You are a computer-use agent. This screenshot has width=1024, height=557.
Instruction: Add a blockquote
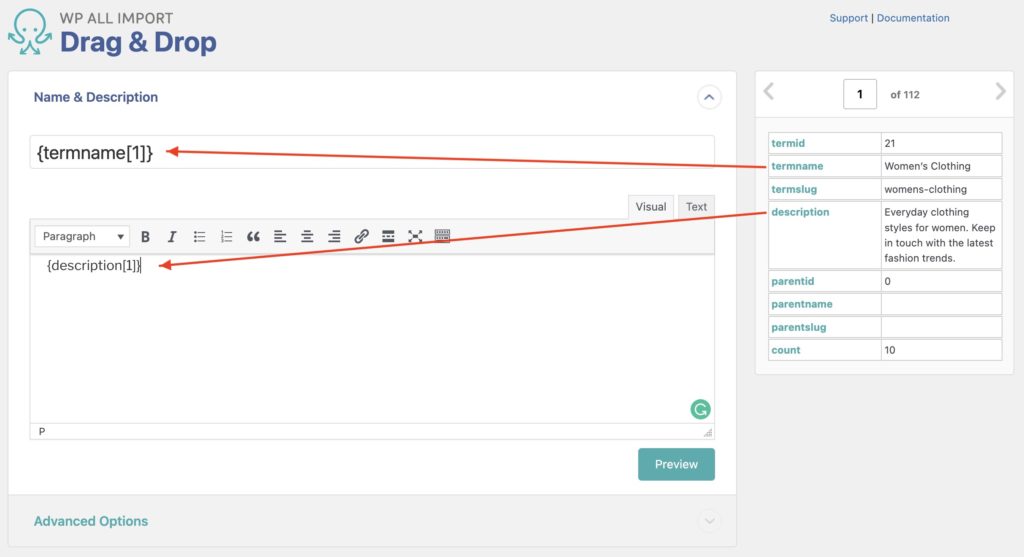(253, 236)
